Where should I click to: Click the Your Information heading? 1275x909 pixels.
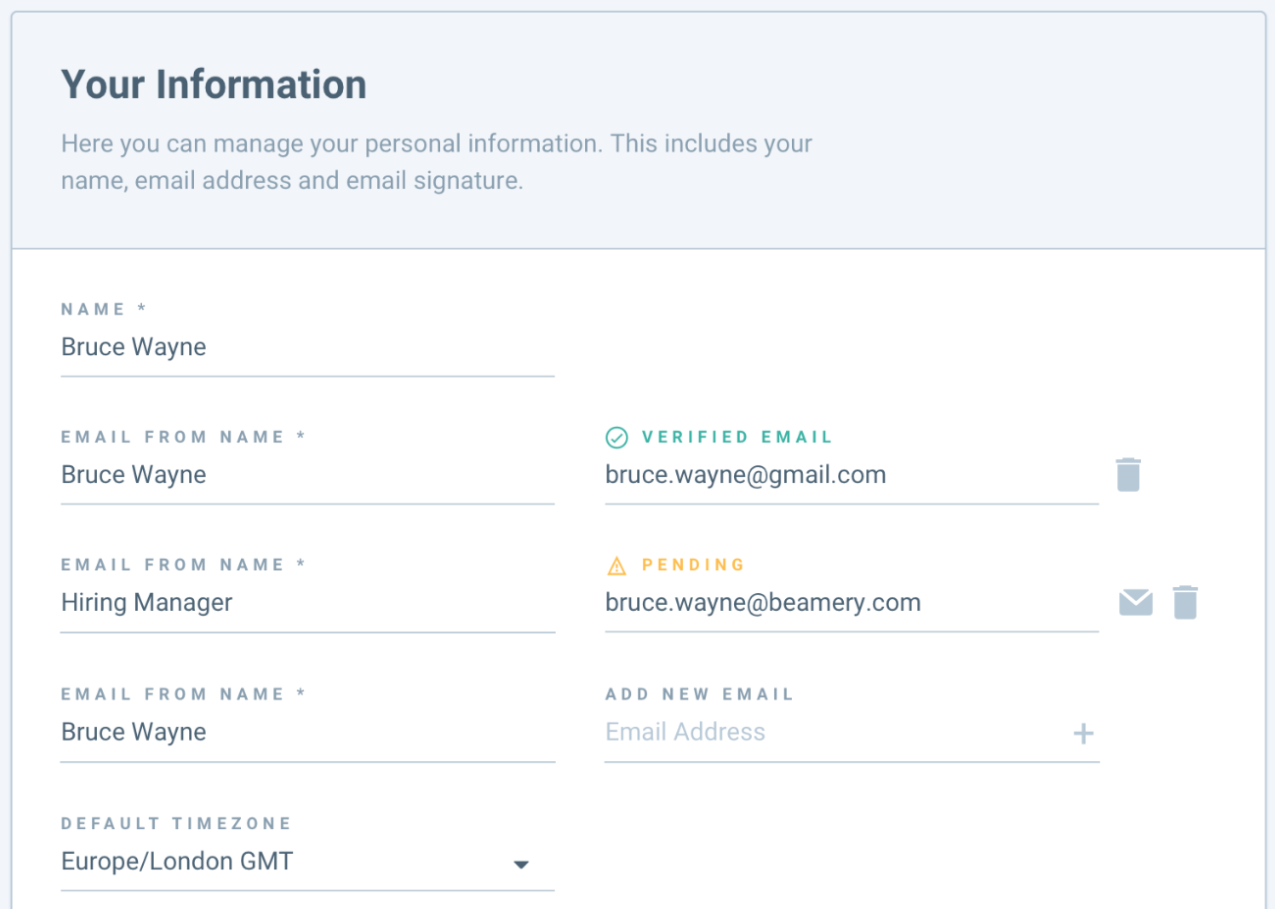[x=214, y=84]
